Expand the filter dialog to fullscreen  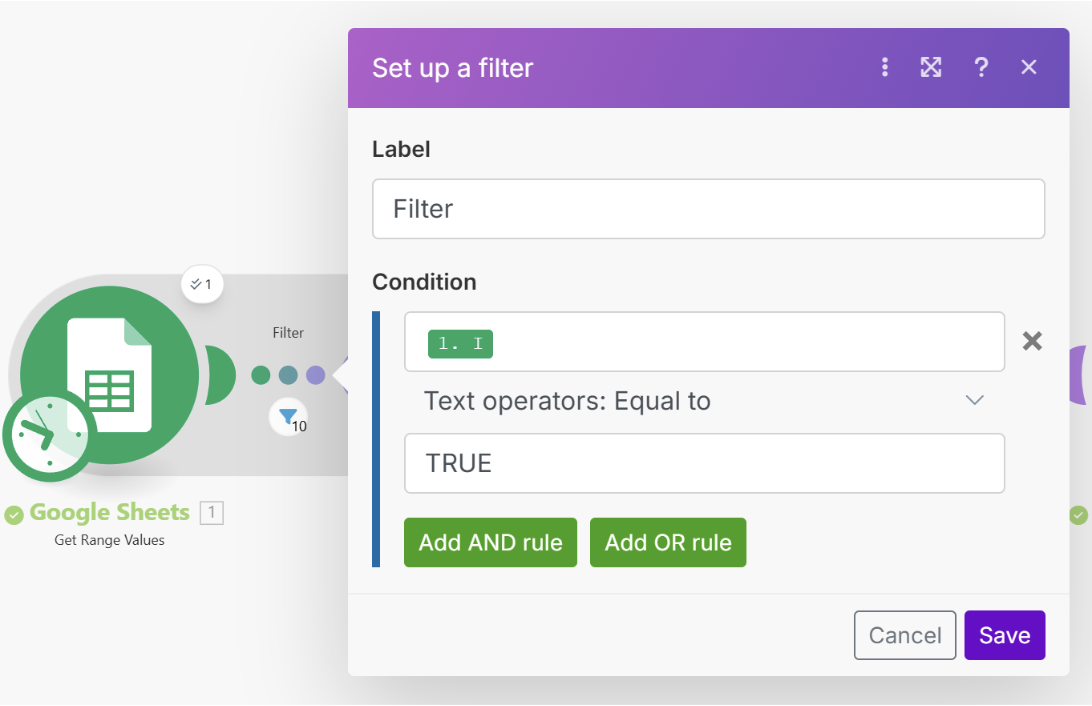point(931,68)
